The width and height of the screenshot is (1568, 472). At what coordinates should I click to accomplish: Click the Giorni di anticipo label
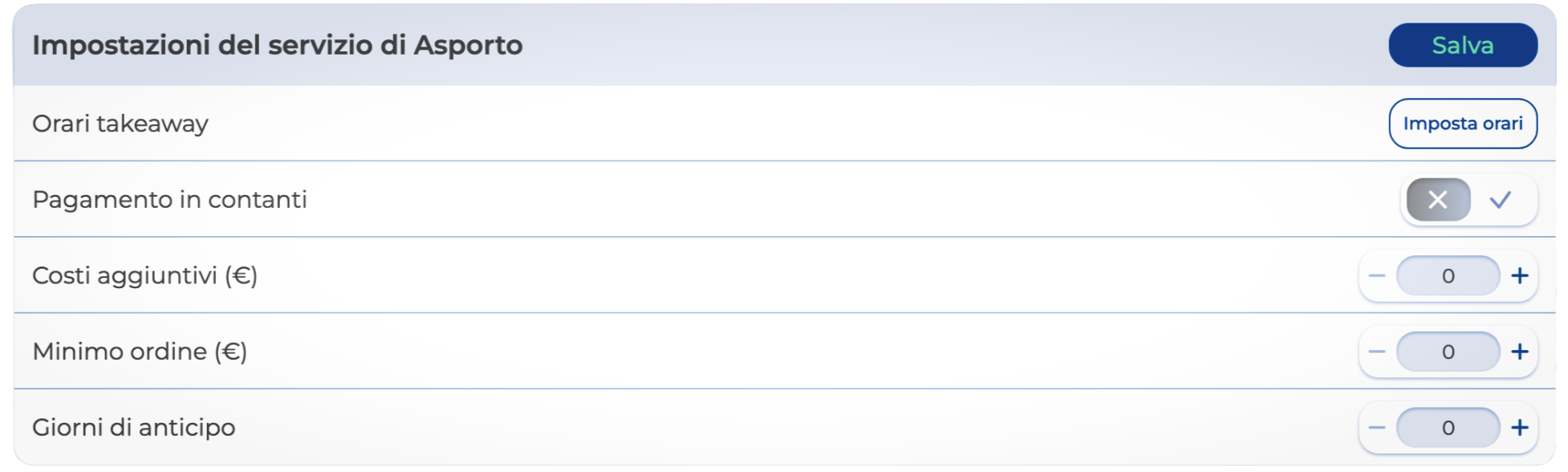click(134, 428)
